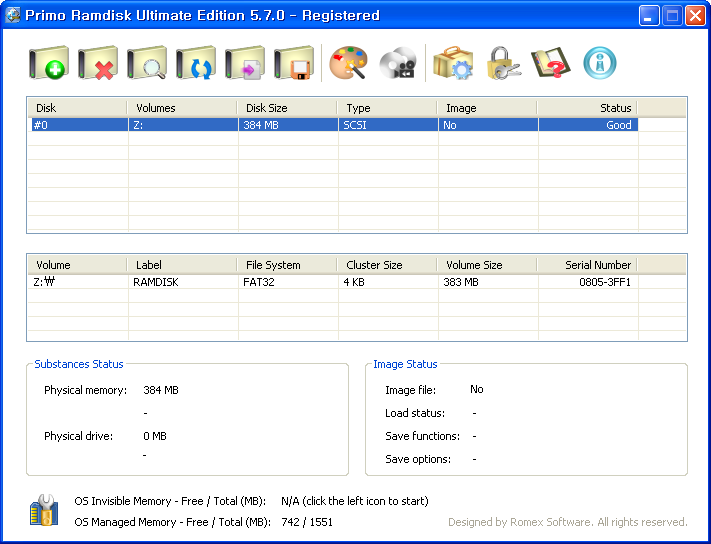711x544 pixels.
Task: Select the Z:₩ volume row
Action: point(334,282)
